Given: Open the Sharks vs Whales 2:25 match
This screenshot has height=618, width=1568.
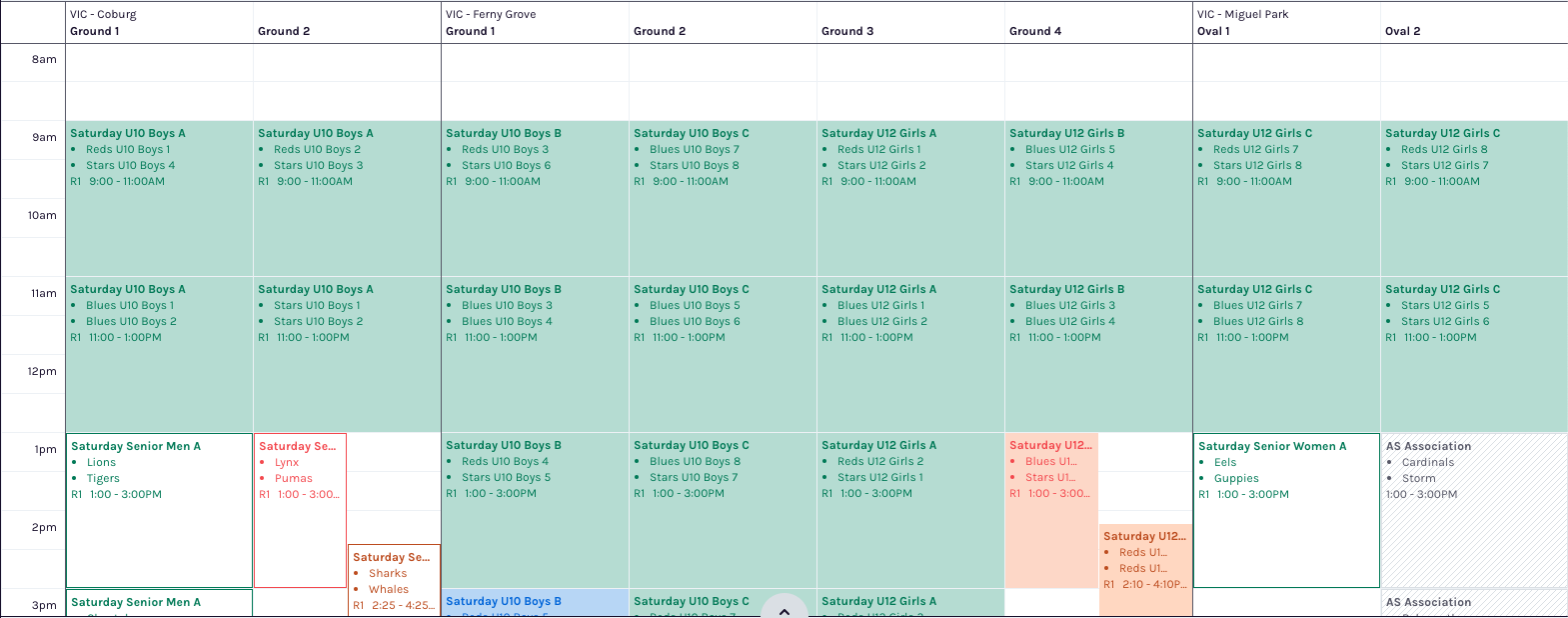Looking at the screenshot, I should [x=394, y=580].
